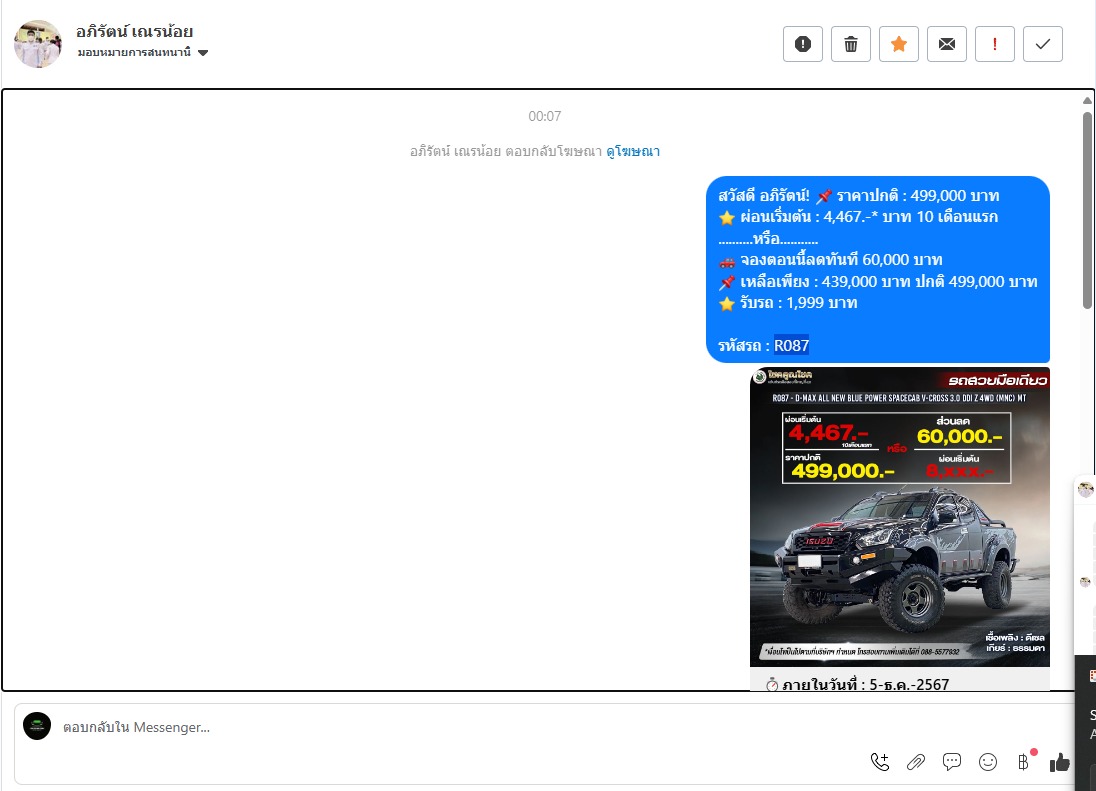Open the emoji picker smiley icon
1096x791 pixels.
coord(988,762)
